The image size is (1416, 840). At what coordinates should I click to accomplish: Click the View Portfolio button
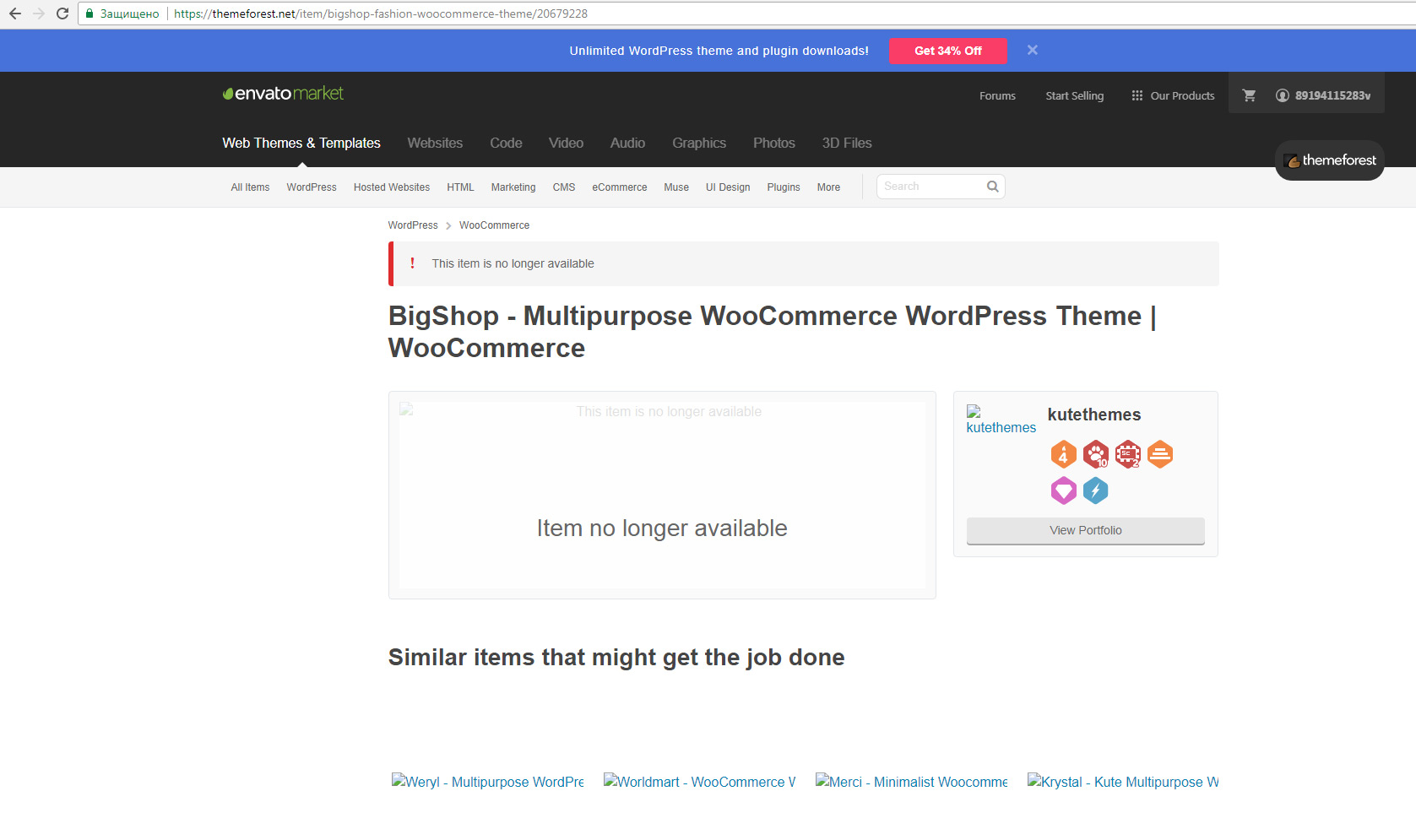click(1085, 530)
